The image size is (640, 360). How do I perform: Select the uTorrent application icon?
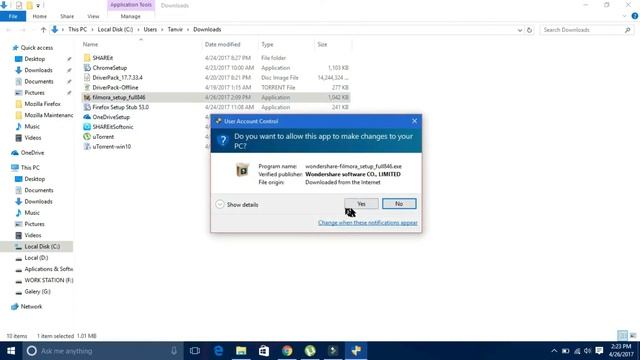click(x=87, y=137)
